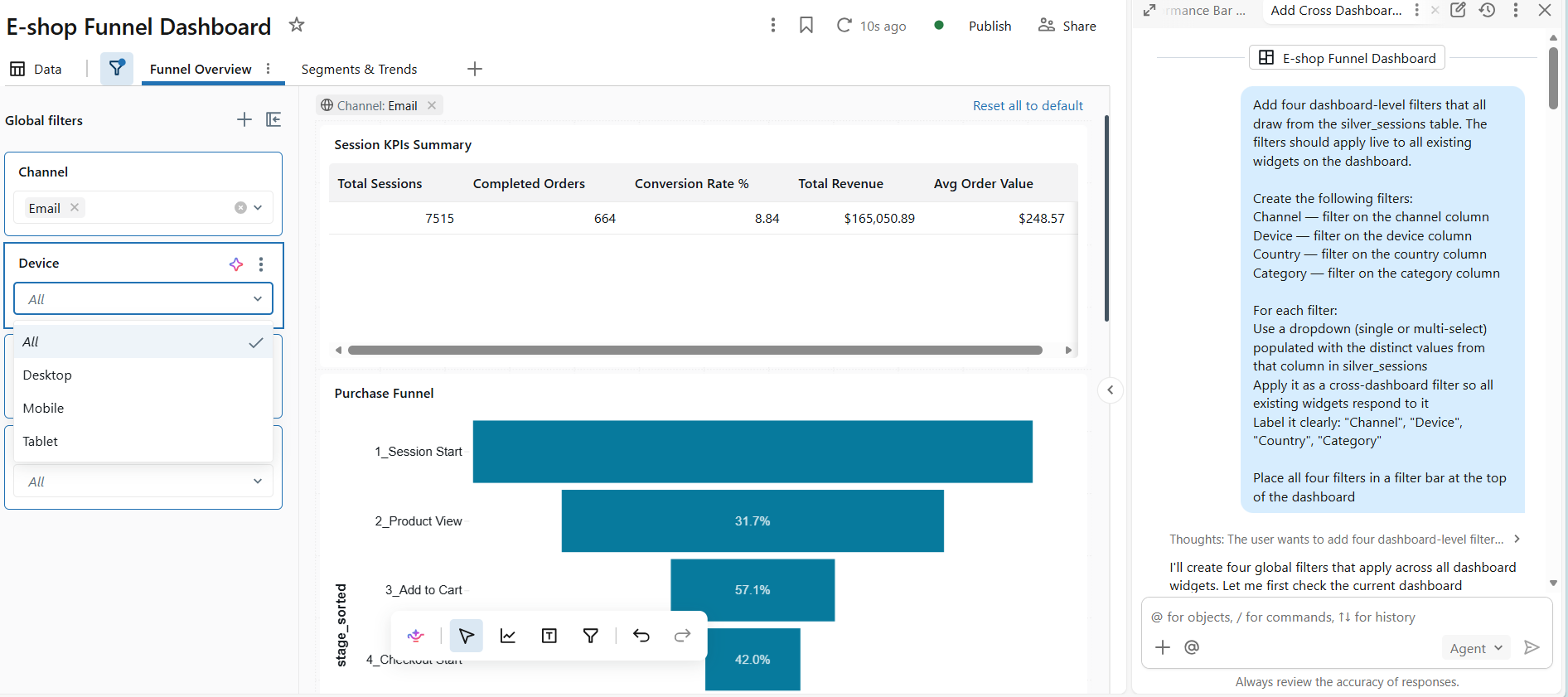1568x697 pixels.
Task: Remove the Channel: Email filter chip
Action: pos(432,105)
